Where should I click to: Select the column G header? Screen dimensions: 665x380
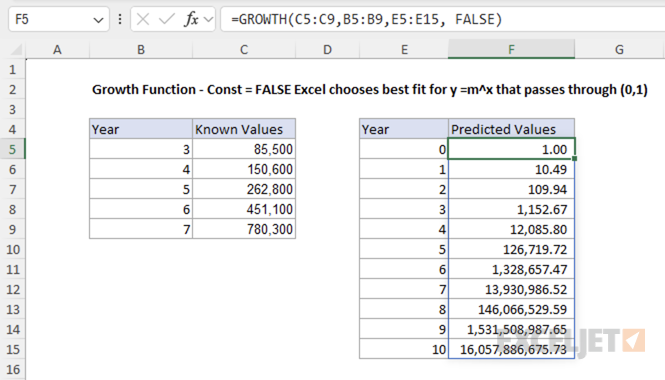(x=620, y=50)
